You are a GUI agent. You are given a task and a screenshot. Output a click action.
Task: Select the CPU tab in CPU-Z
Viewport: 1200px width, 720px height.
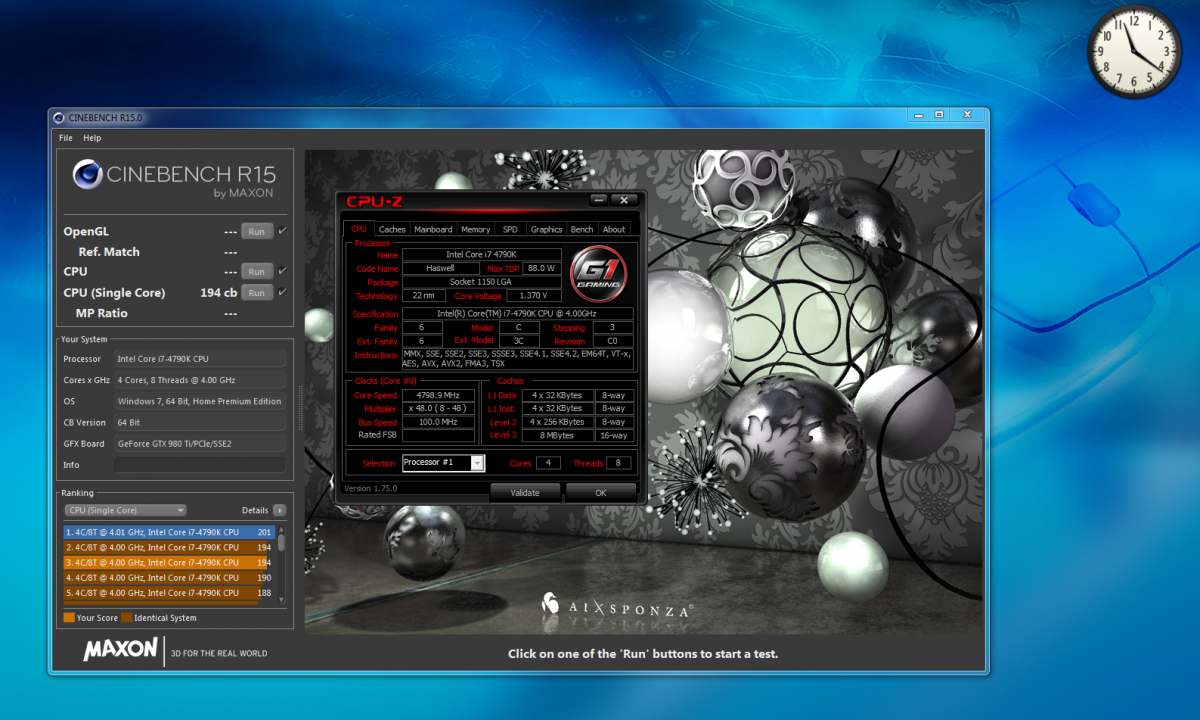pyautogui.click(x=359, y=229)
